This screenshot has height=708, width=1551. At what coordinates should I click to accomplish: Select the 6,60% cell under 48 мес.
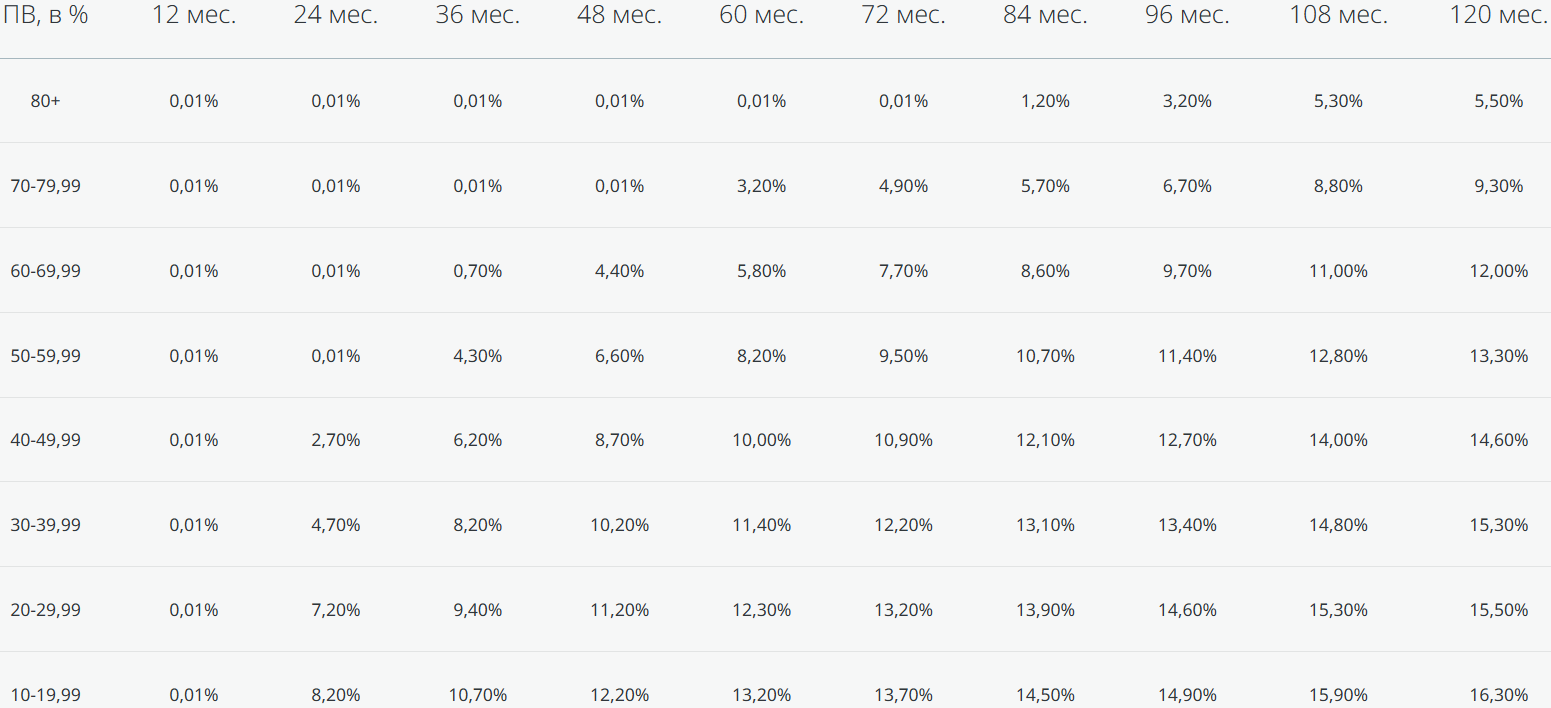[620, 356]
